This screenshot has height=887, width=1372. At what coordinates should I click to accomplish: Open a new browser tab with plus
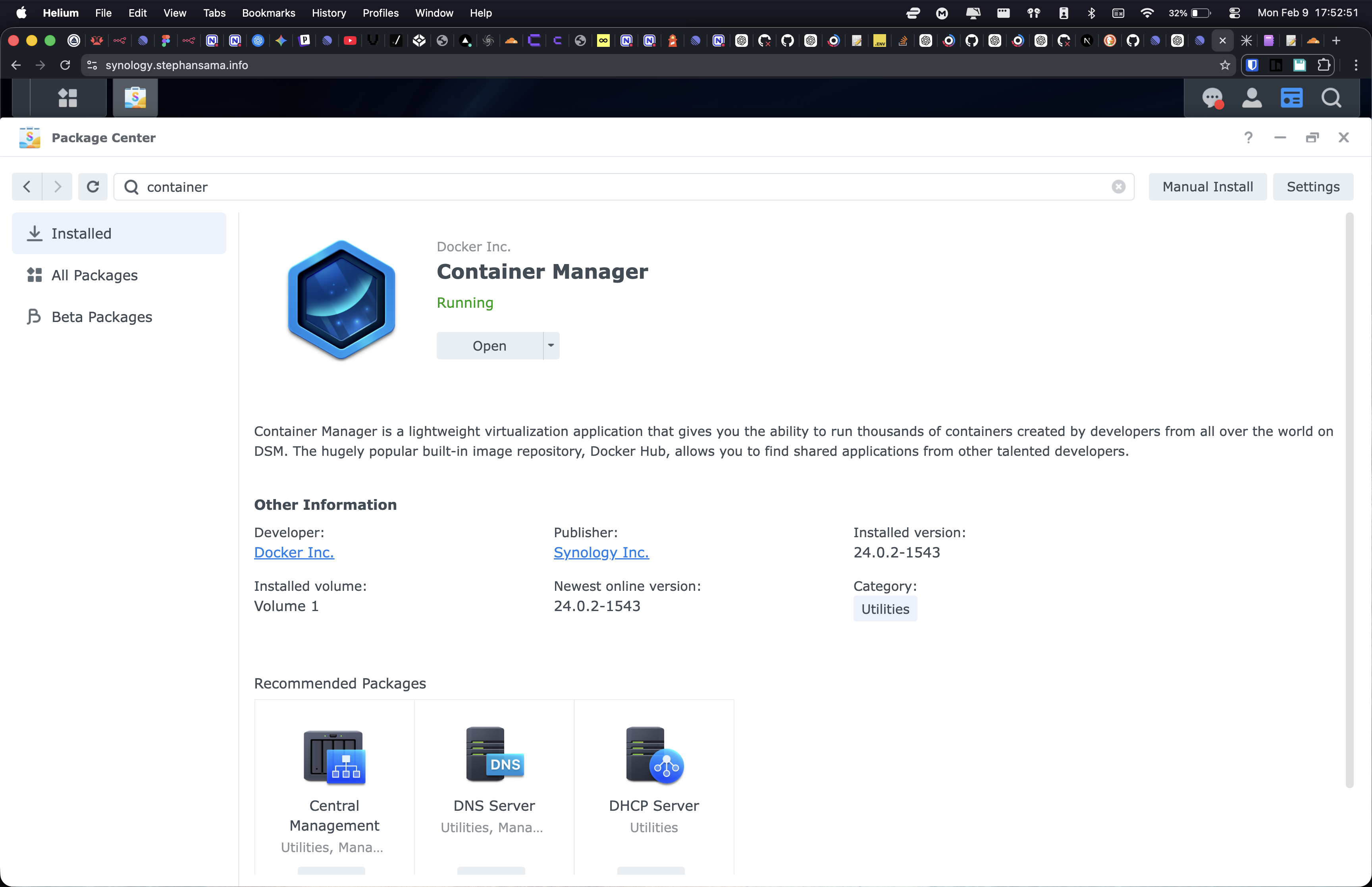coord(1336,40)
